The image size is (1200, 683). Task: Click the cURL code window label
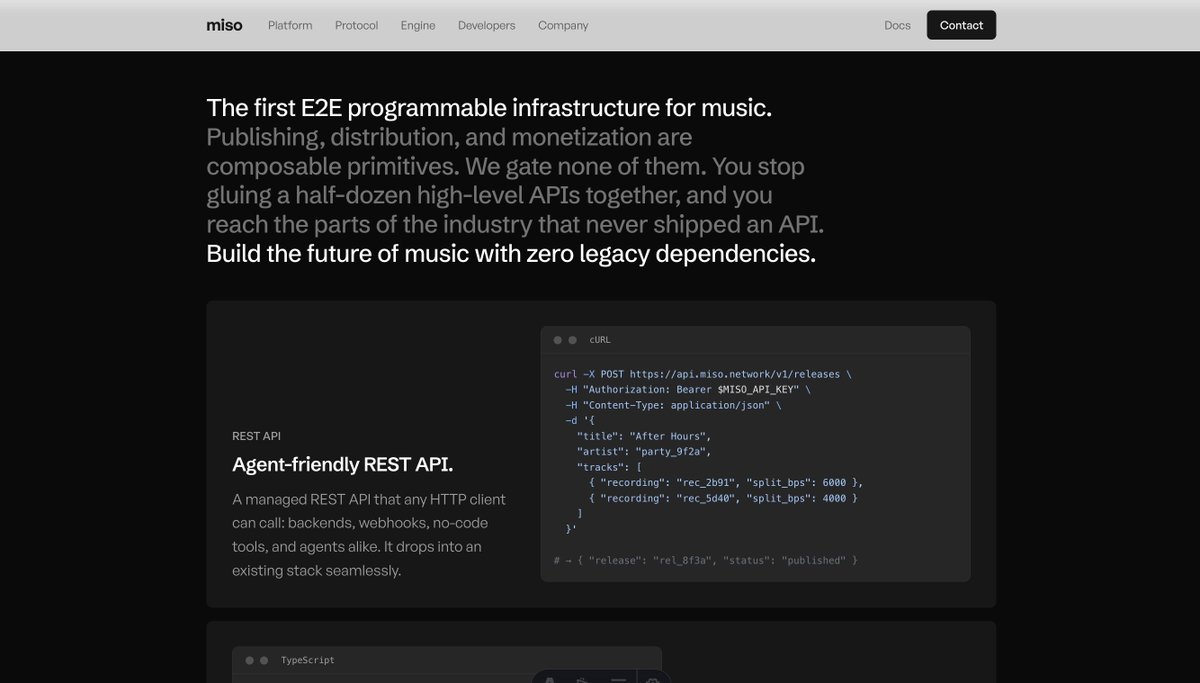pyautogui.click(x=600, y=340)
